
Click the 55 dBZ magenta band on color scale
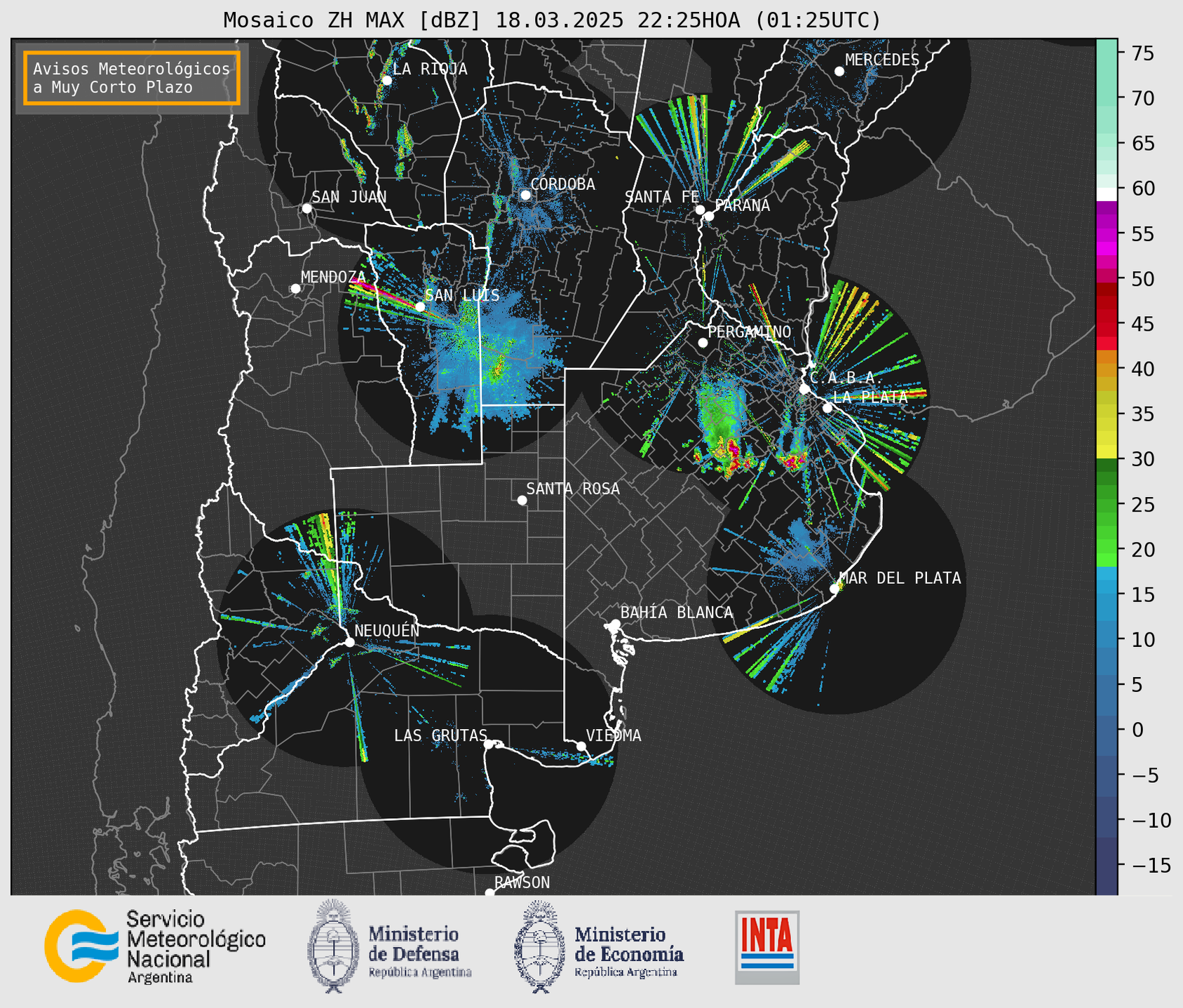tap(1107, 234)
